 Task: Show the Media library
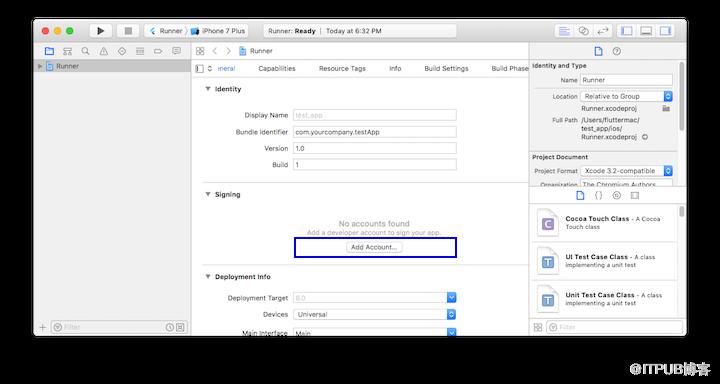tap(635, 196)
